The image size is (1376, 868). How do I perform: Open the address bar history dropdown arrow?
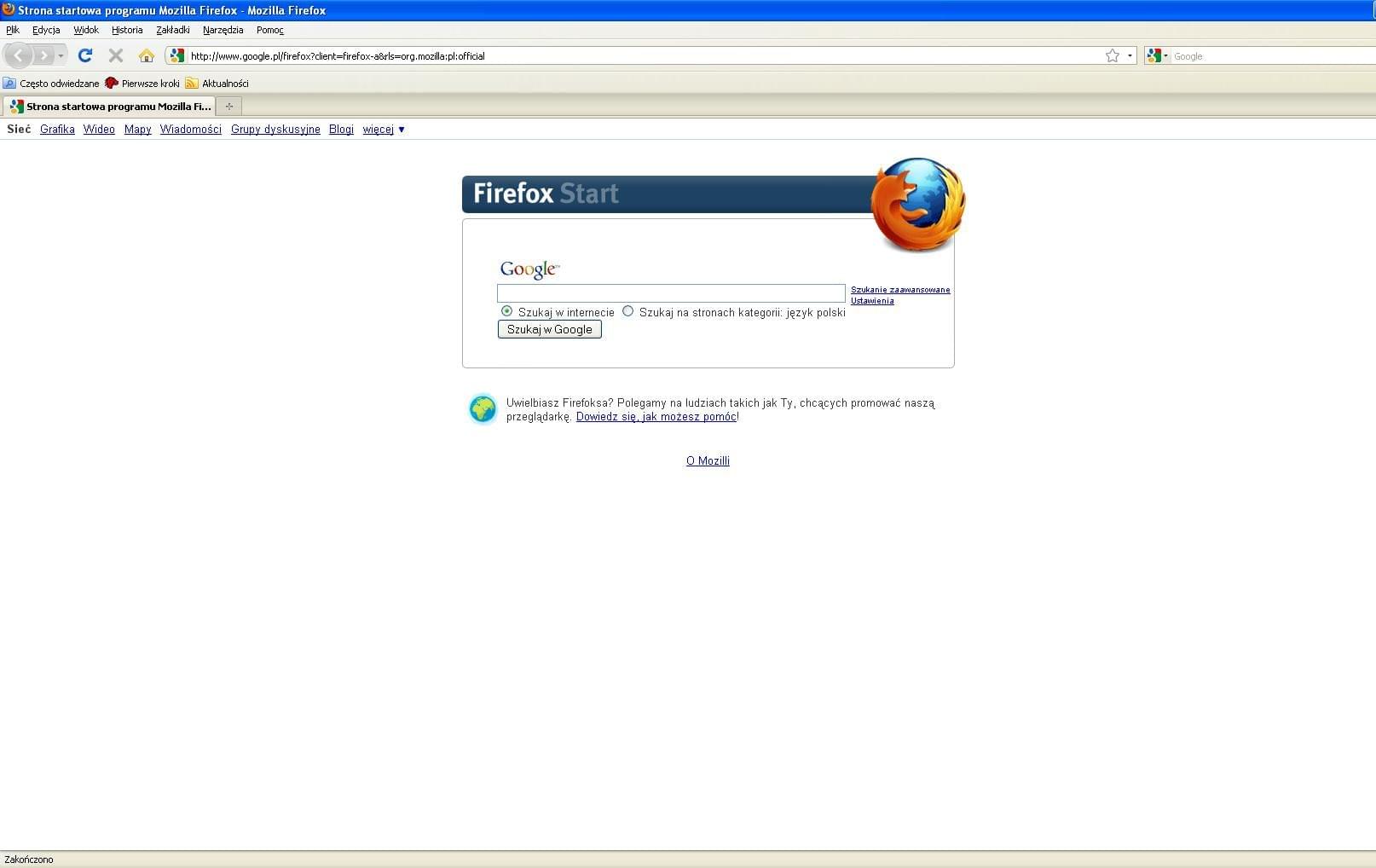pos(1130,55)
